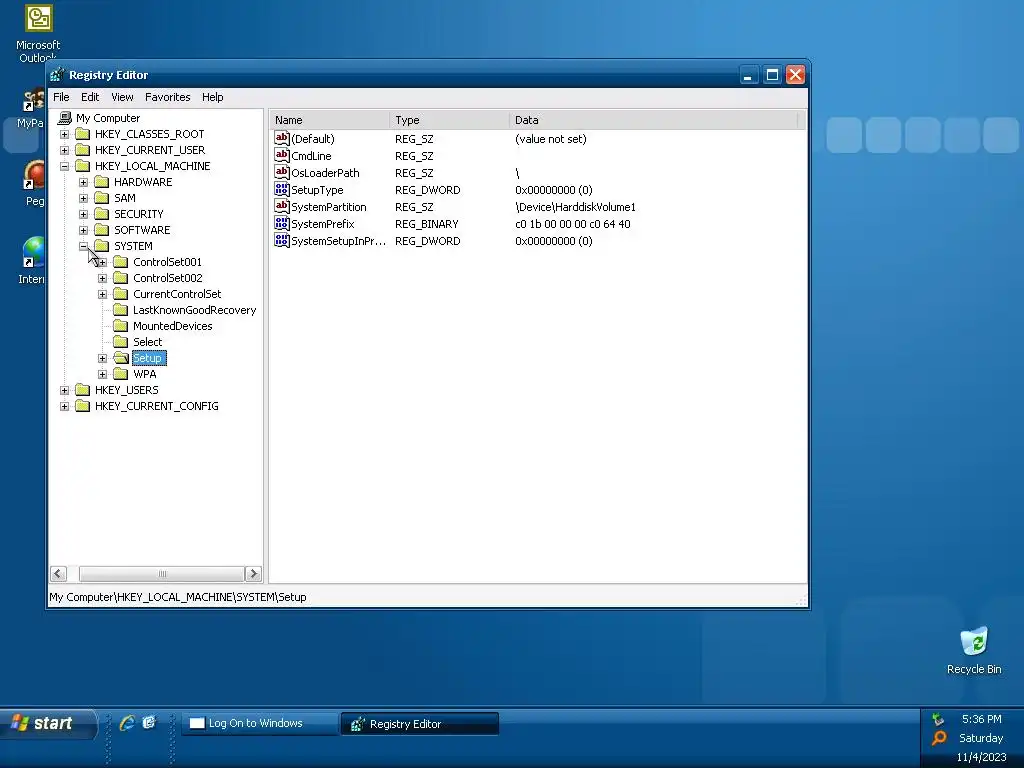Open the File menu
Image resolution: width=1024 pixels, height=768 pixels.
pyautogui.click(x=61, y=97)
